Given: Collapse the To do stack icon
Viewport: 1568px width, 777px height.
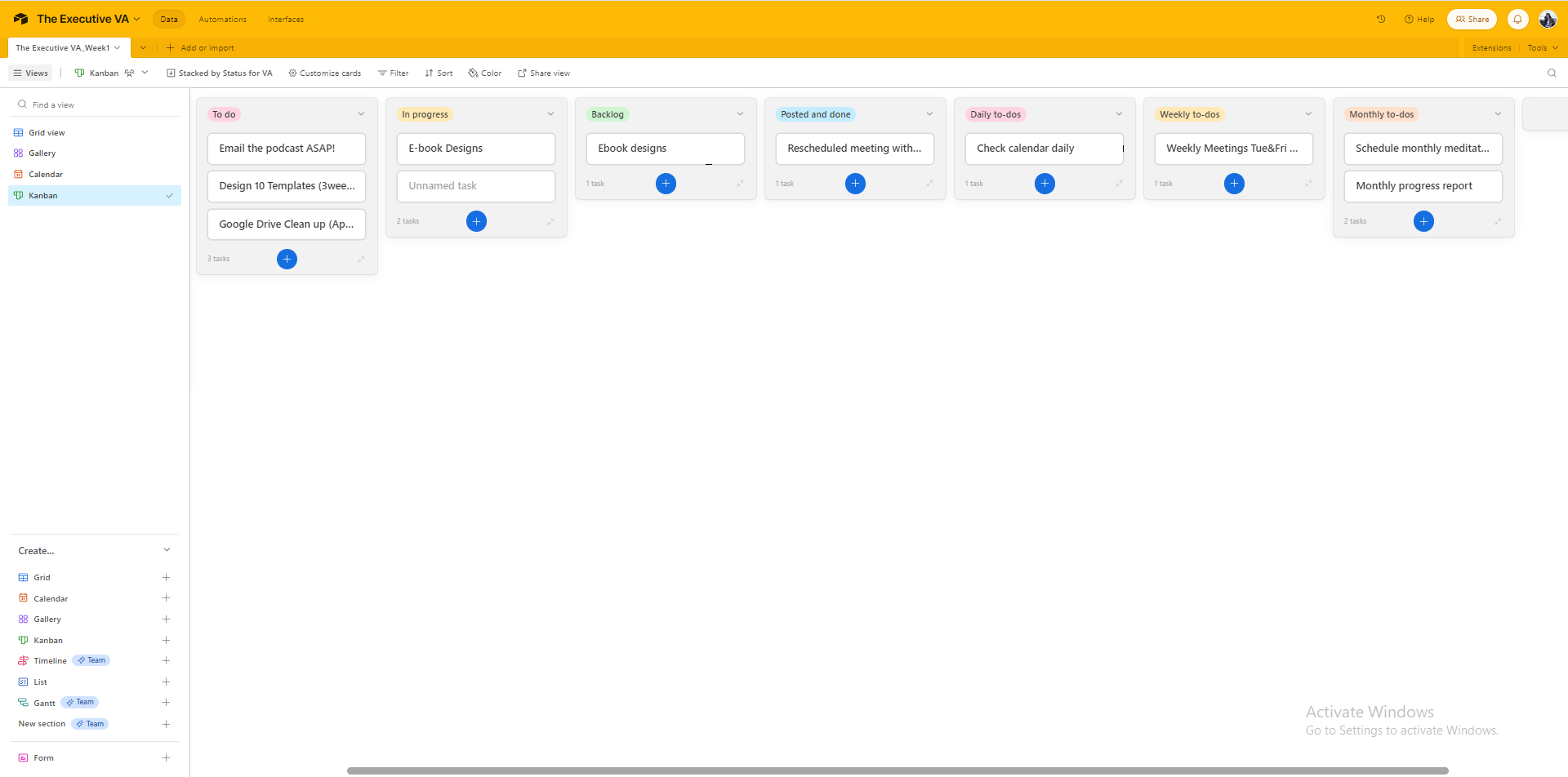Looking at the screenshot, I should click(x=361, y=259).
